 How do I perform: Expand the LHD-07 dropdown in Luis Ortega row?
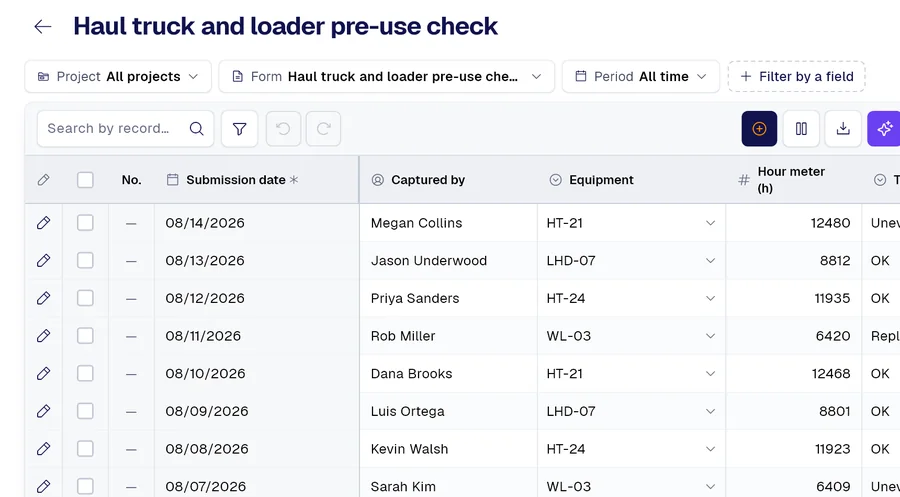pyautogui.click(x=710, y=411)
